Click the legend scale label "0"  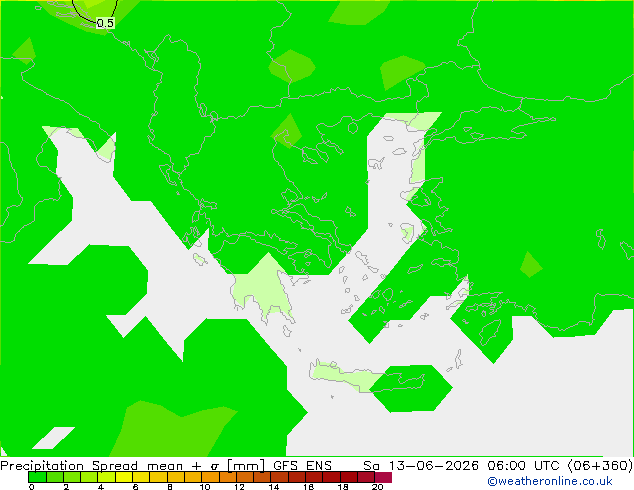click(32, 487)
